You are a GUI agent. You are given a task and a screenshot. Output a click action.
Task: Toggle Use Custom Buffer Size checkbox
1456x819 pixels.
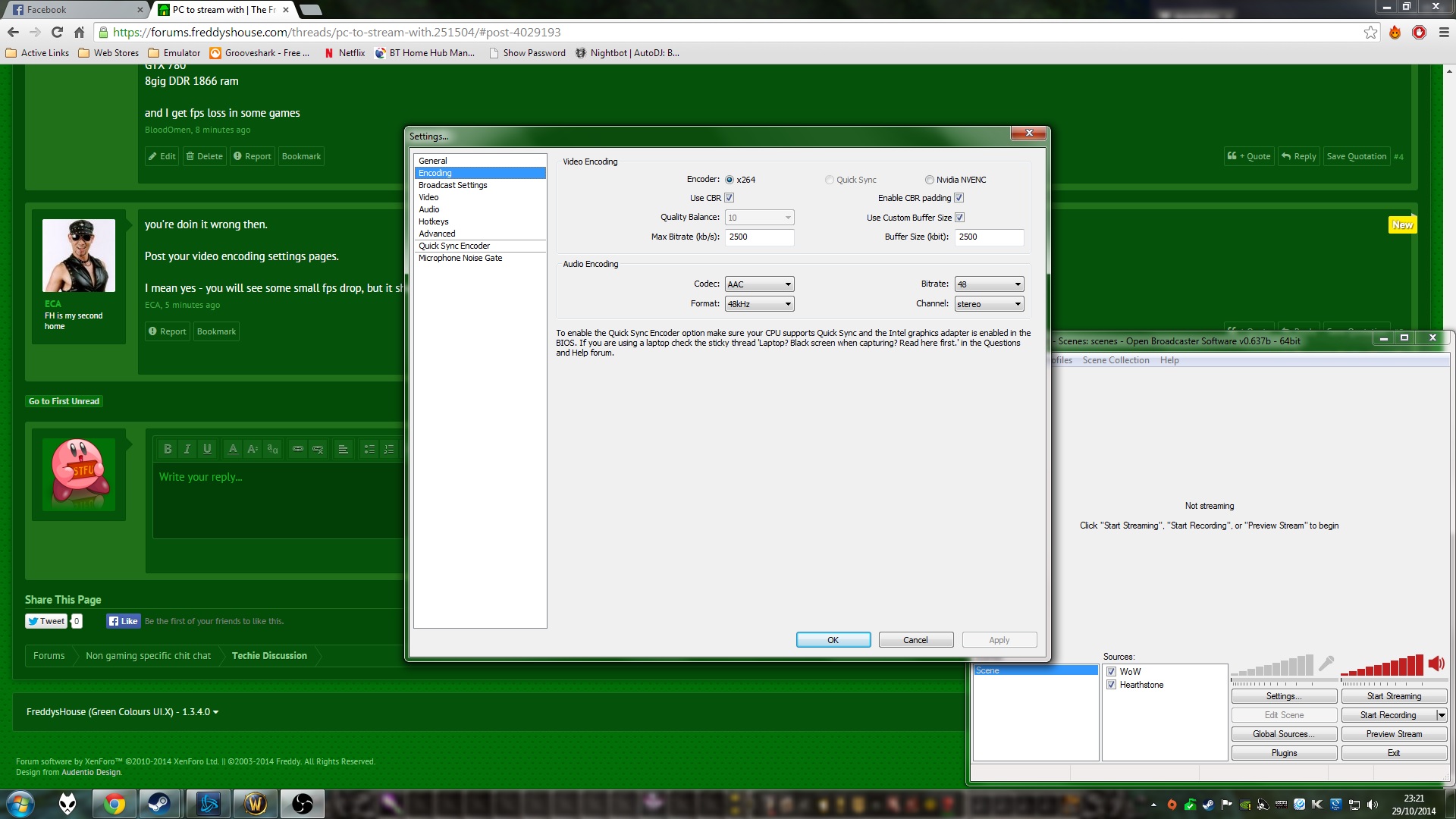pyautogui.click(x=960, y=218)
